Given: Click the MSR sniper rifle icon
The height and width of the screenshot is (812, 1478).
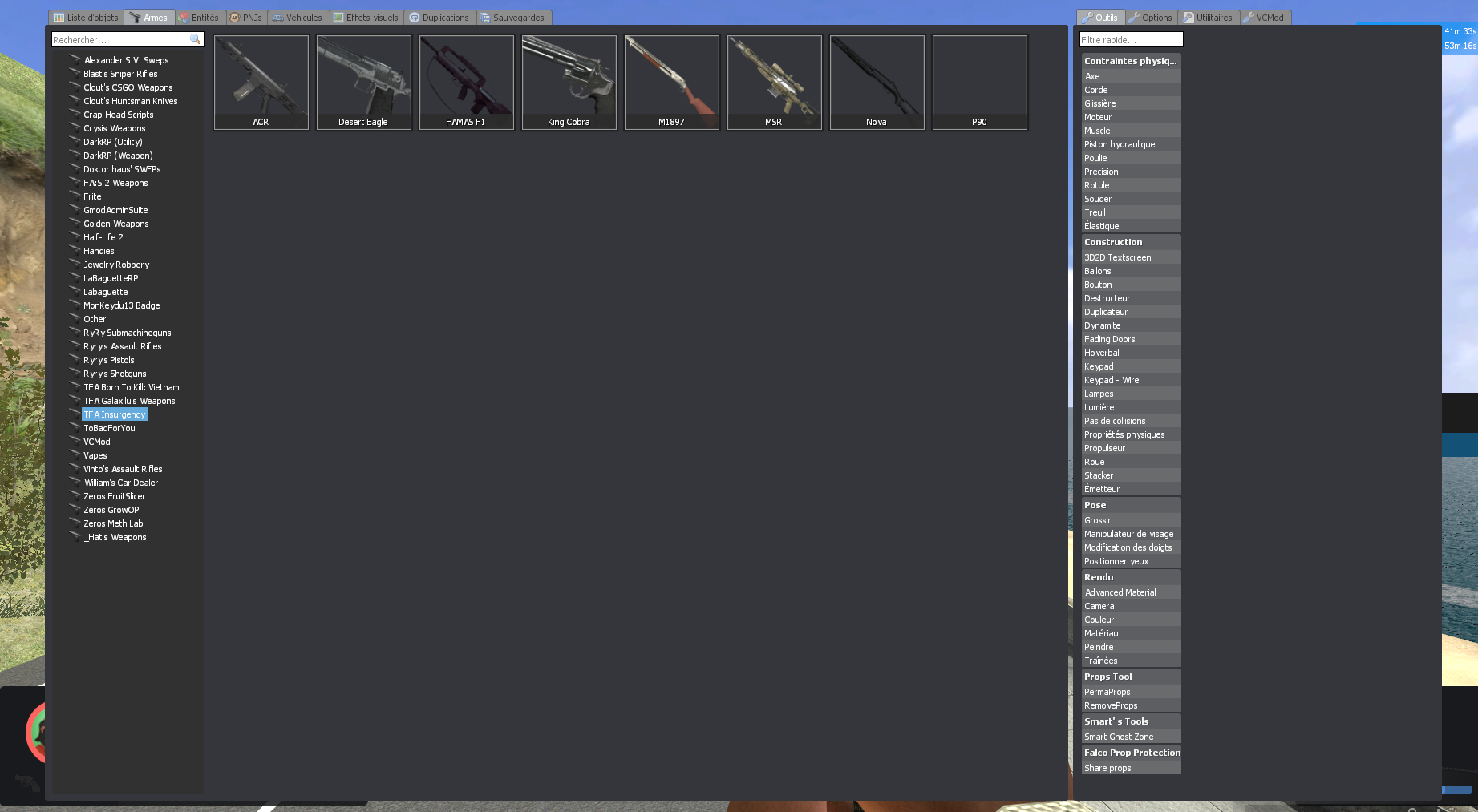Looking at the screenshot, I should coord(774,82).
